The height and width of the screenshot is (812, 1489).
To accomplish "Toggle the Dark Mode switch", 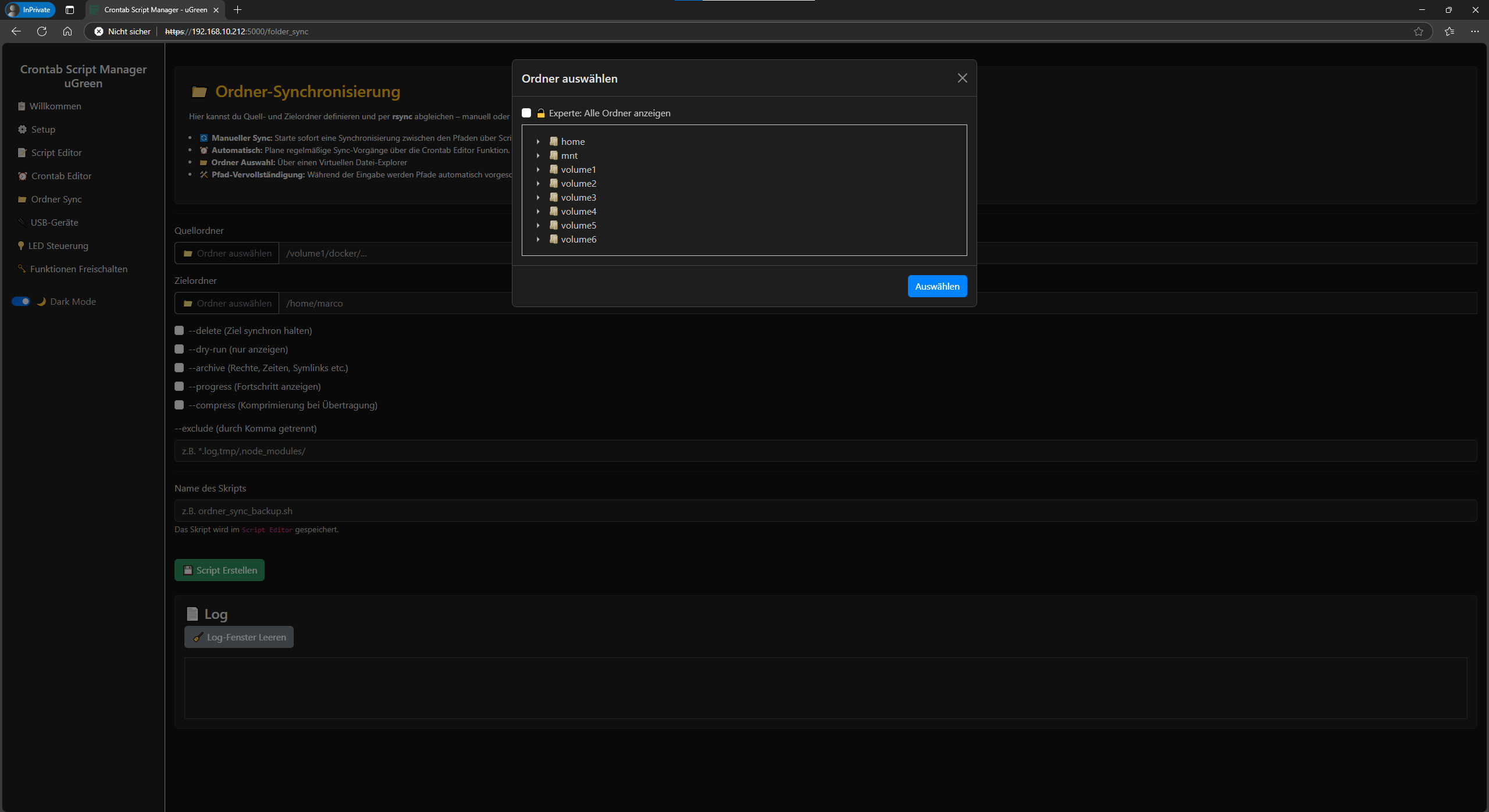I will [x=21, y=301].
